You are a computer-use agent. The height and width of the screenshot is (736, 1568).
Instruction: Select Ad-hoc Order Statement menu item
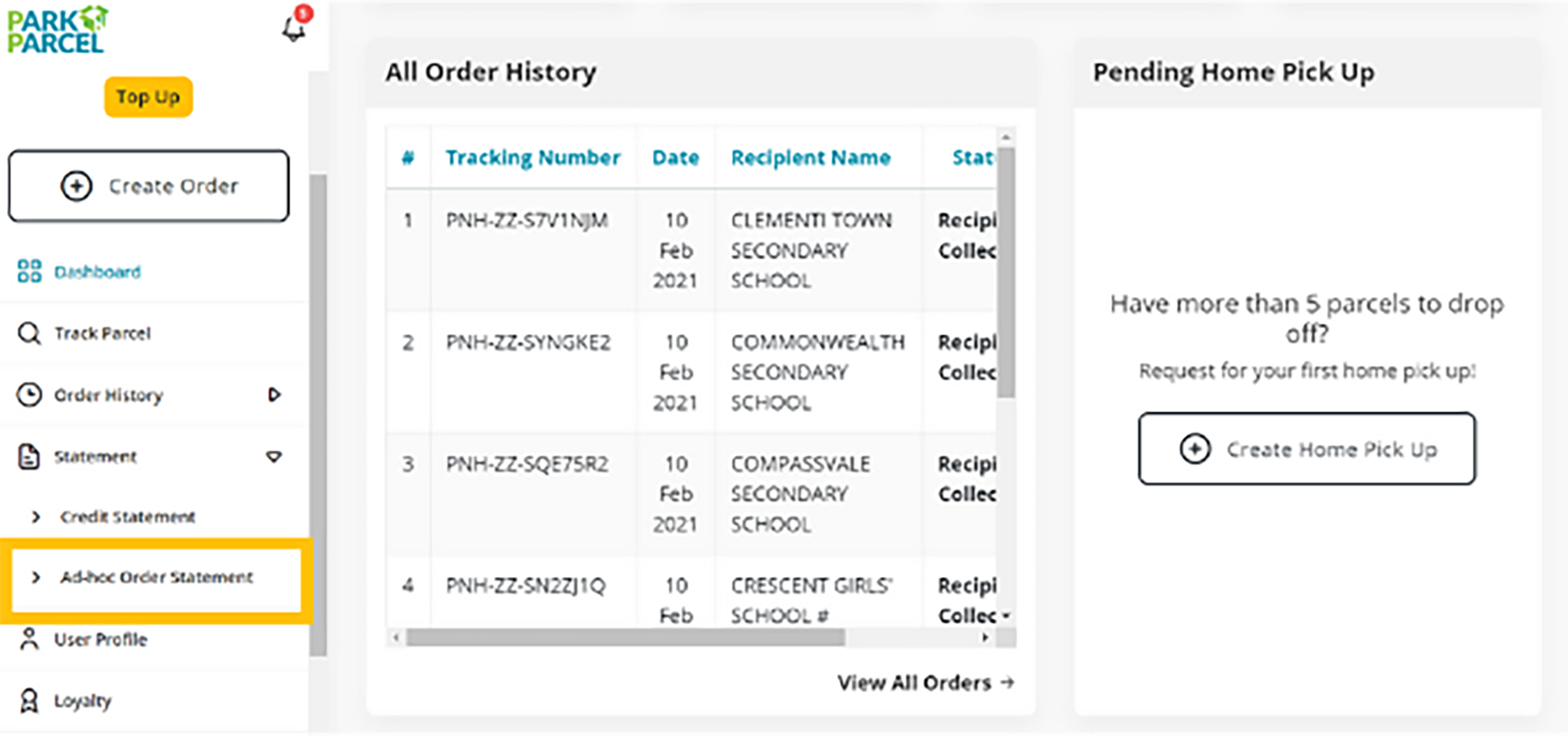[x=156, y=577]
